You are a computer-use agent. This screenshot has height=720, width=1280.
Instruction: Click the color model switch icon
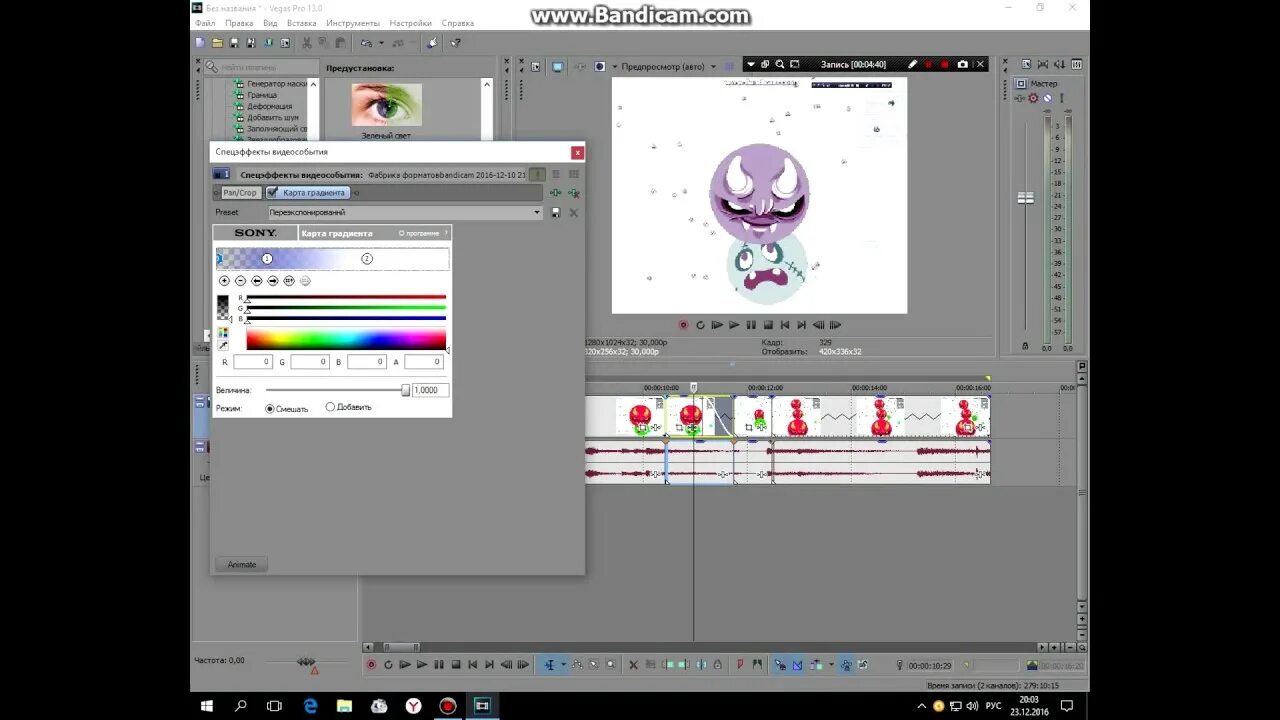click(x=223, y=332)
